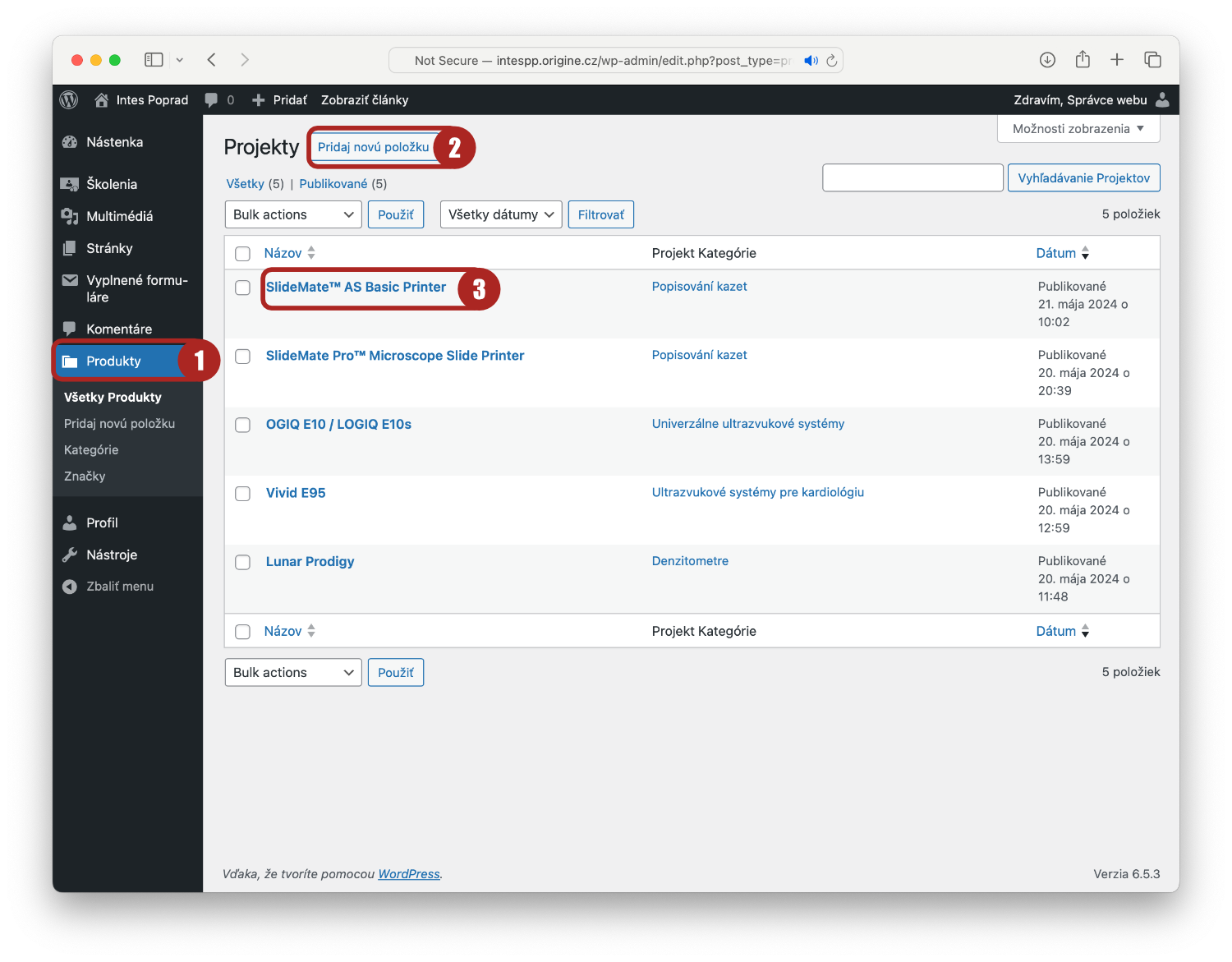This screenshot has width=1232, height=962.
Task: Collapse menu using Zbaliť menu arrow icon
Action: [70, 587]
